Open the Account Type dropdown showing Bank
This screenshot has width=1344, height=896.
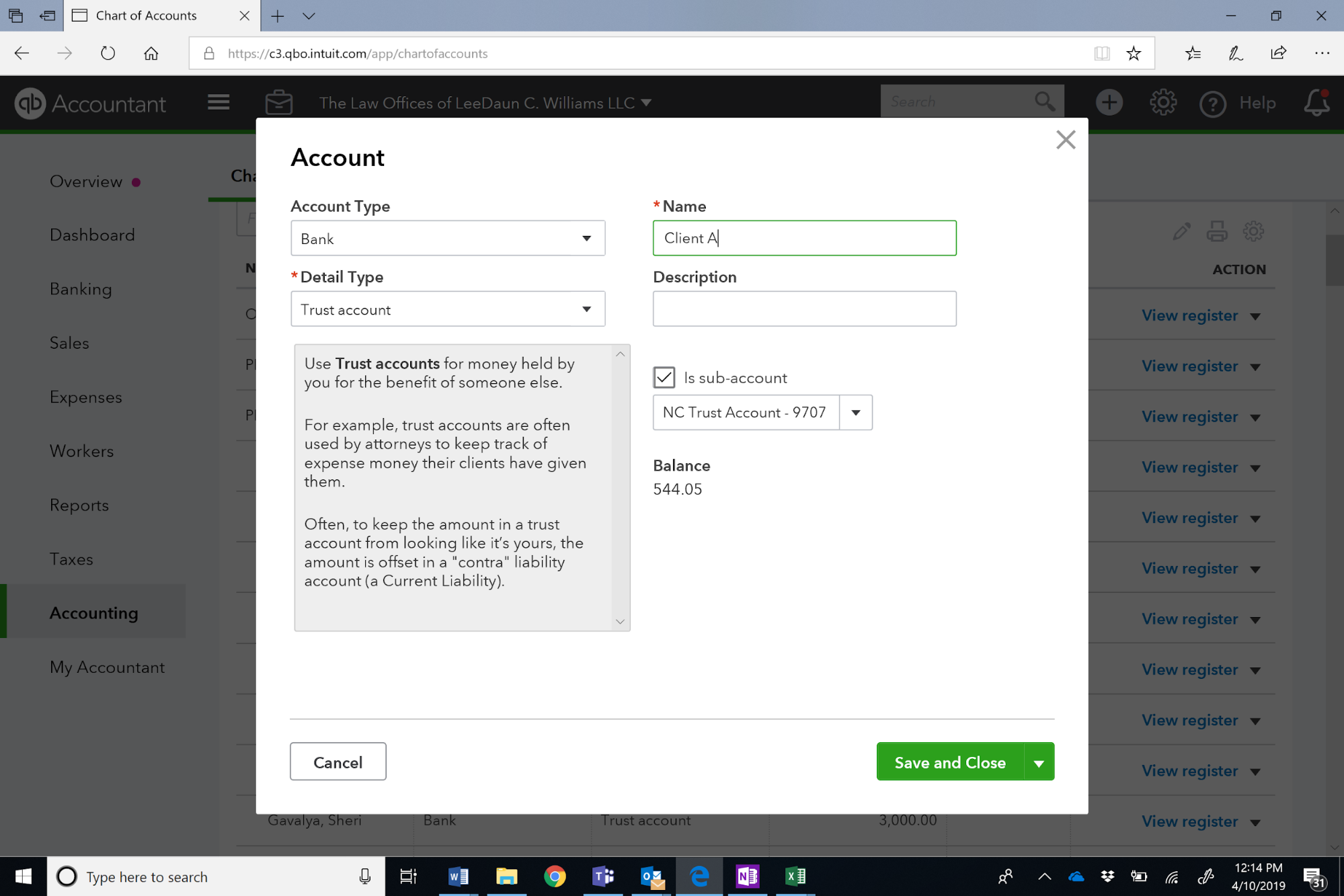[586, 238]
